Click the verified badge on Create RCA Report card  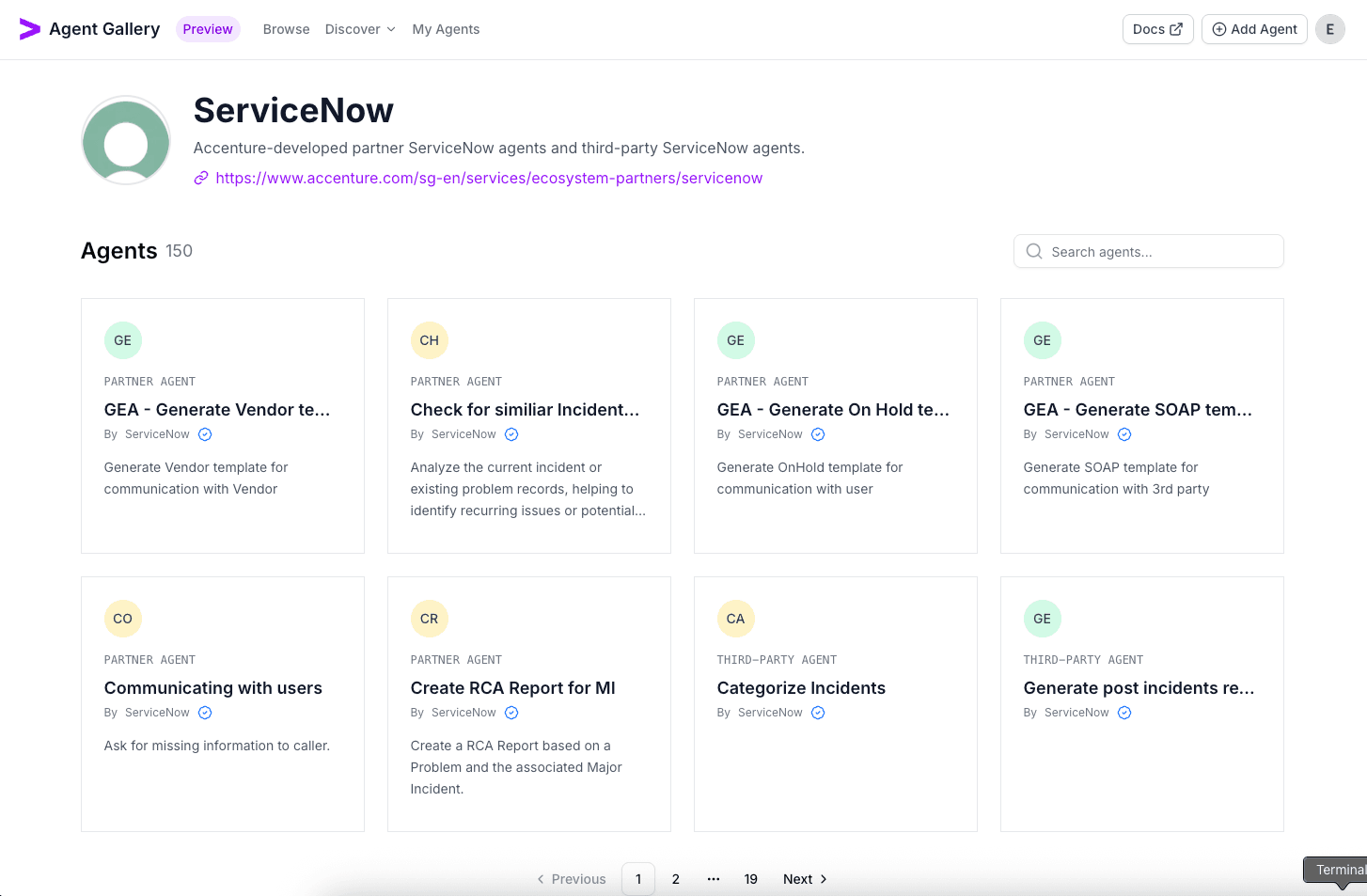(x=511, y=713)
